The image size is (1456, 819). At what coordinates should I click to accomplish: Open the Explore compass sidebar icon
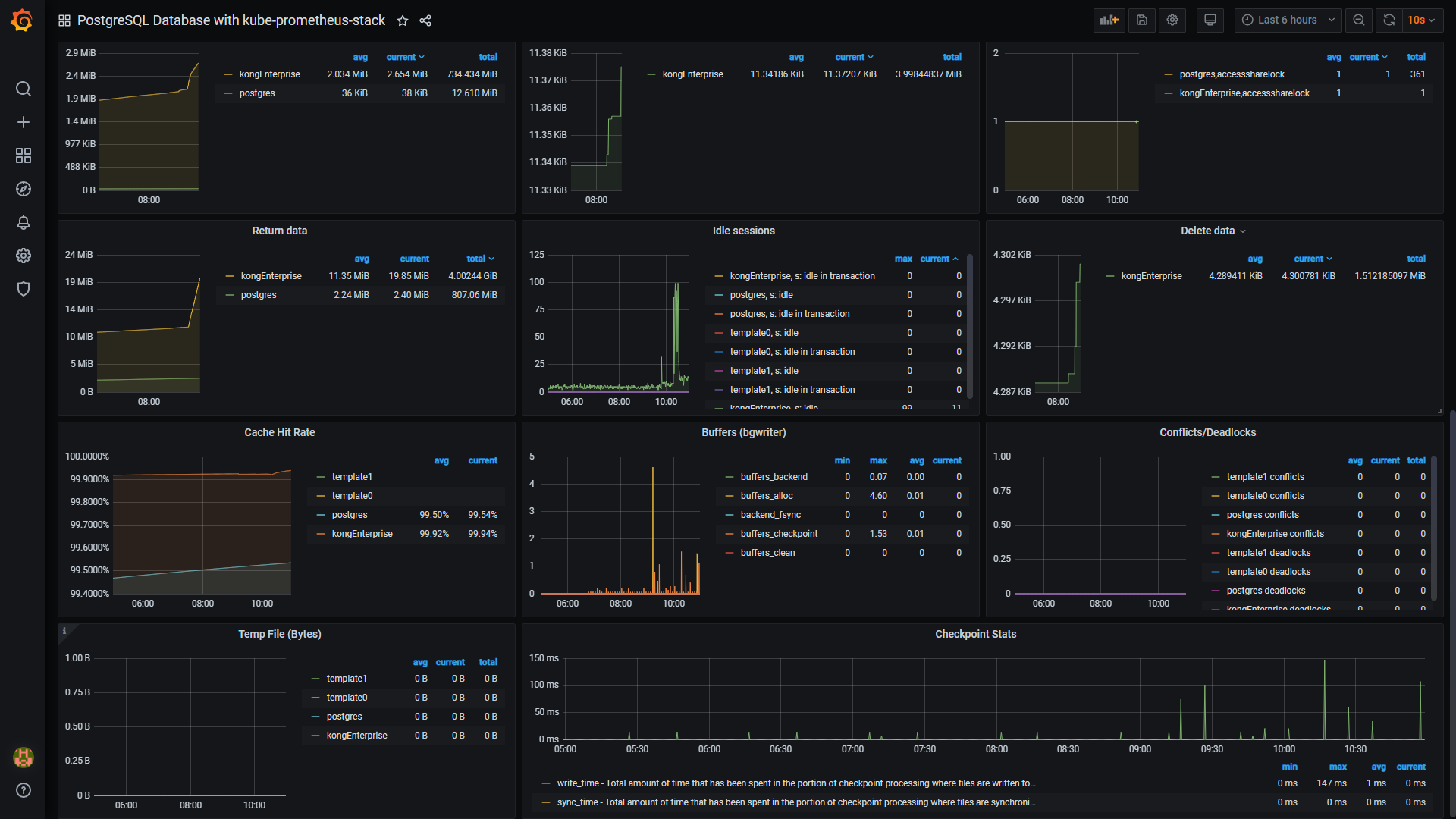click(x=24, y=189)
